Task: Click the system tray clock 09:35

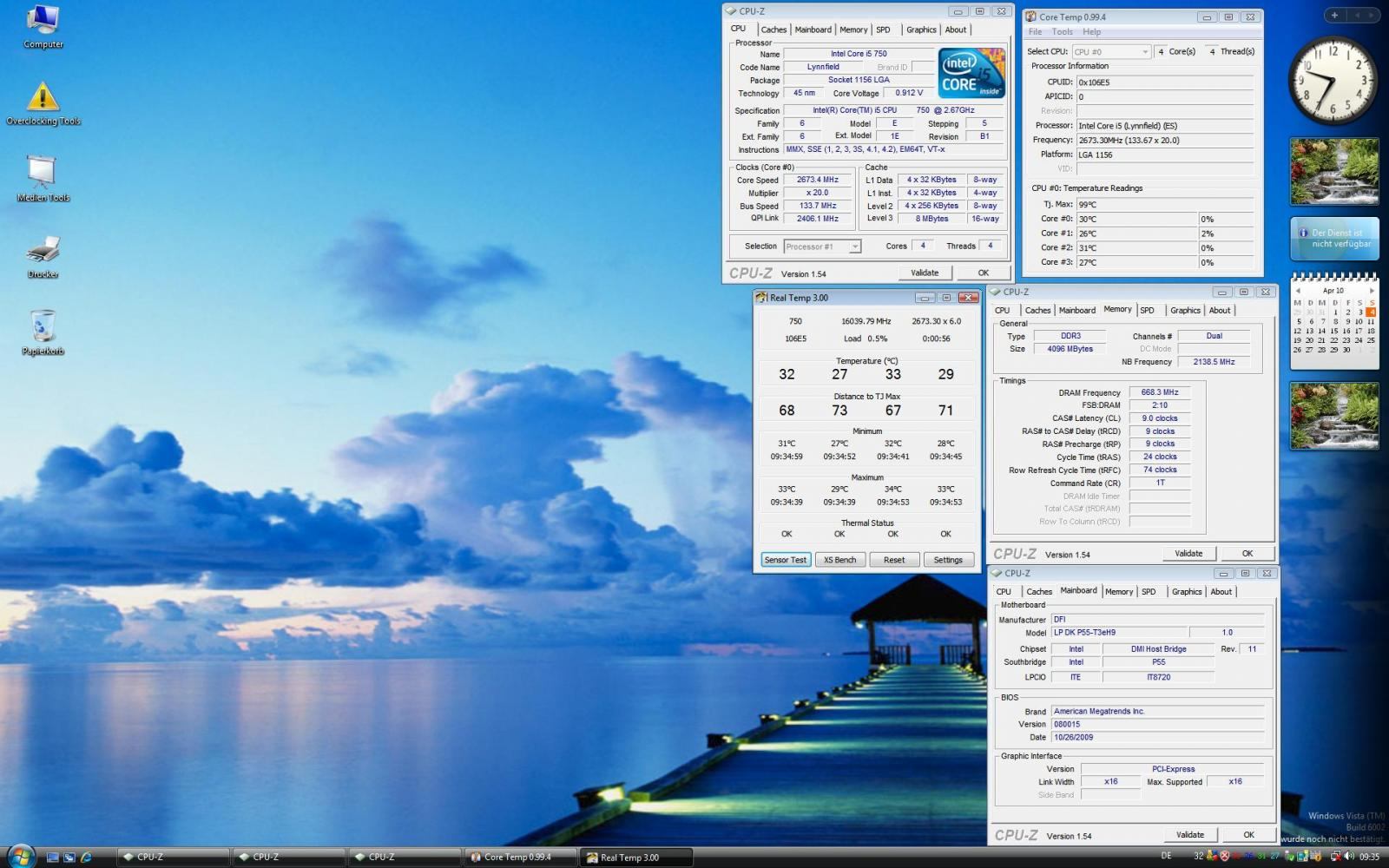Action: [1370, 857]
